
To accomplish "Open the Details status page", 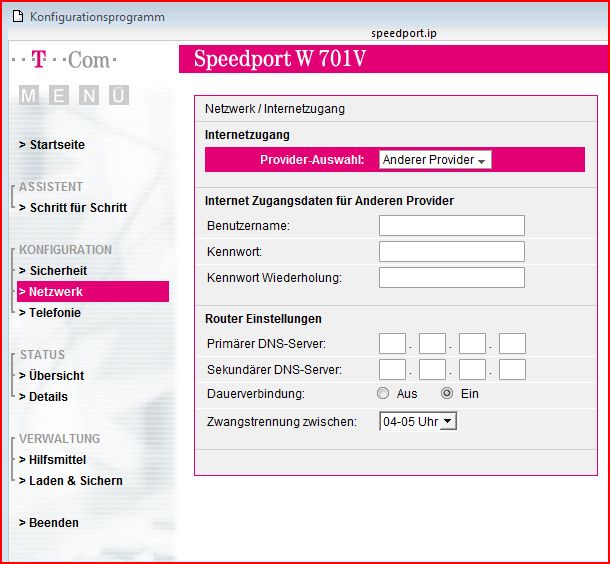I will pos(43,397).
